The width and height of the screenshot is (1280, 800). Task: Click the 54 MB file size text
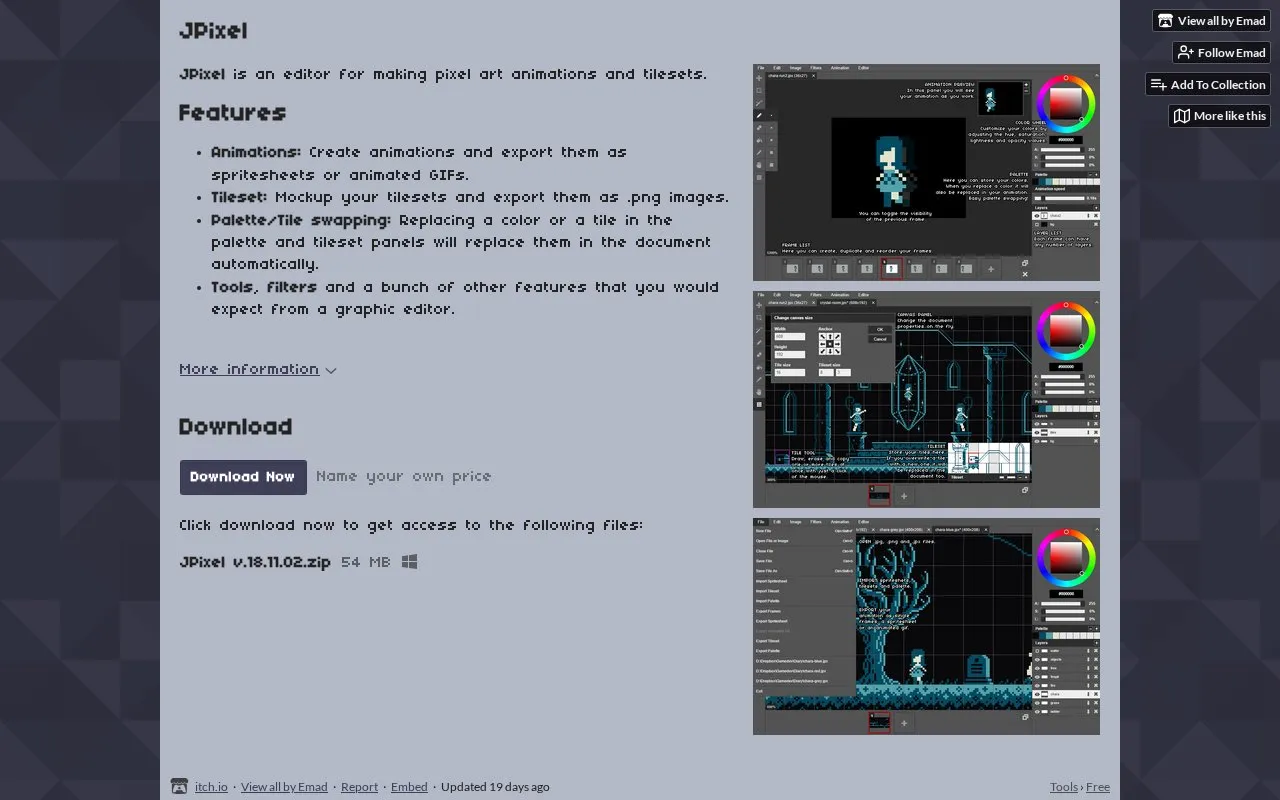pos(366,562)
